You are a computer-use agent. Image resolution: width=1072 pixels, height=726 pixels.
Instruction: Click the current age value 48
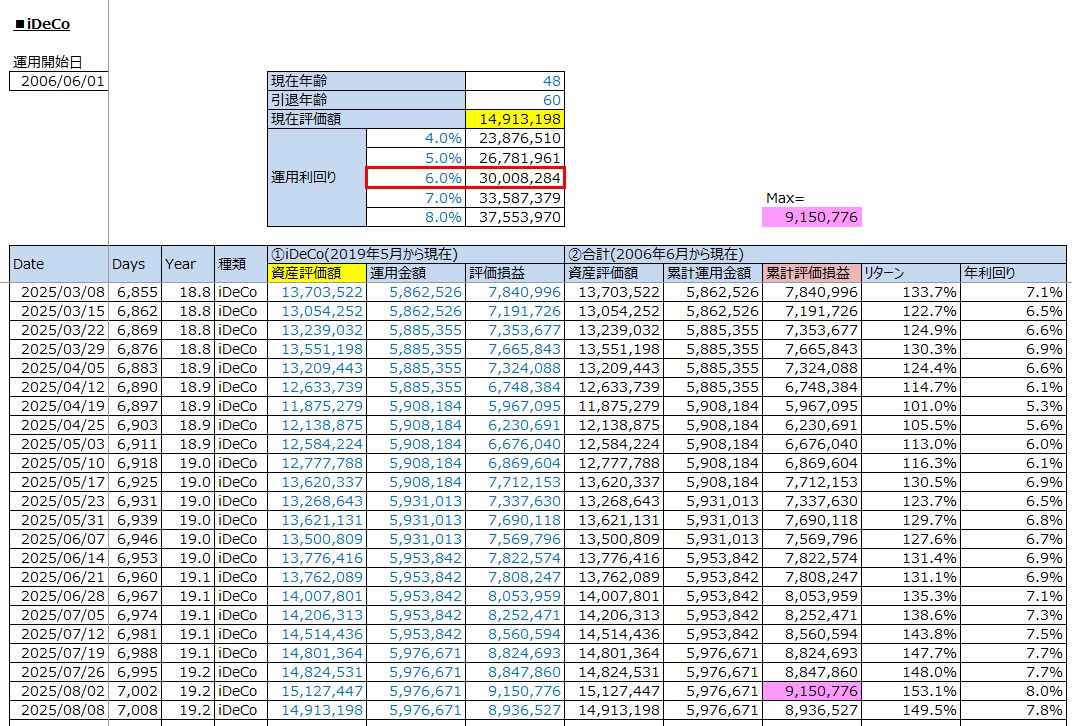(515, 81)
